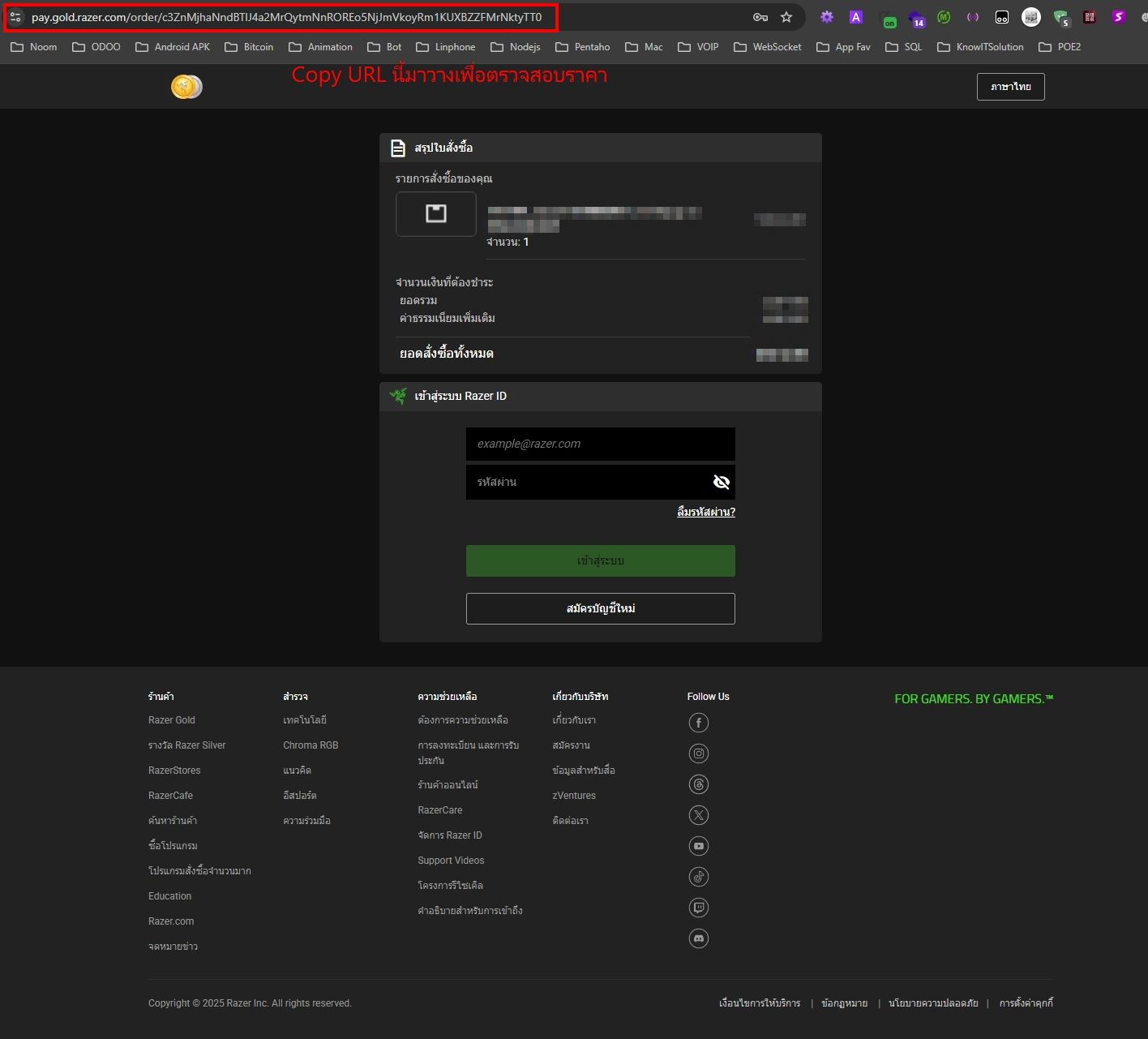
Task: Click the browser address bar URL
Action: [287, 17]
